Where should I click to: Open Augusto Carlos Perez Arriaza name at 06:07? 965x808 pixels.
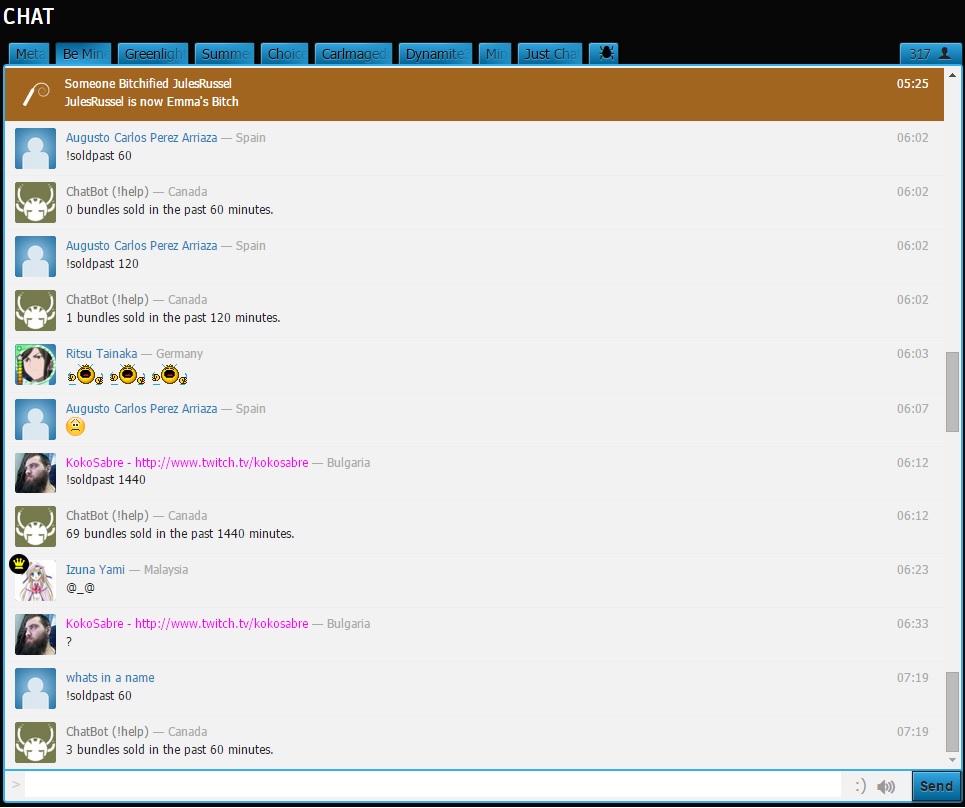[x=142, y=409]
